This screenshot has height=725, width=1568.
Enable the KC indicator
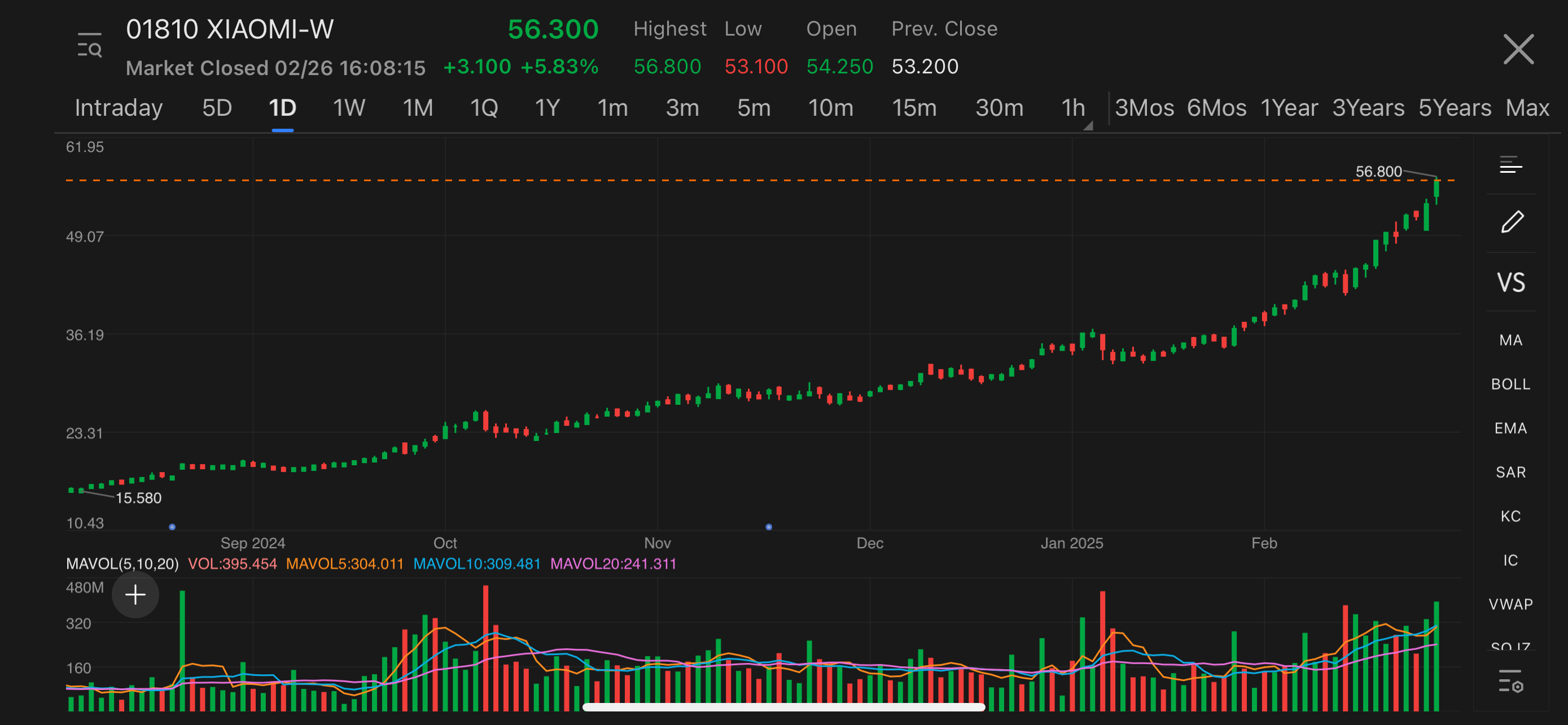pyautogui.click(x=1510, y=516)
